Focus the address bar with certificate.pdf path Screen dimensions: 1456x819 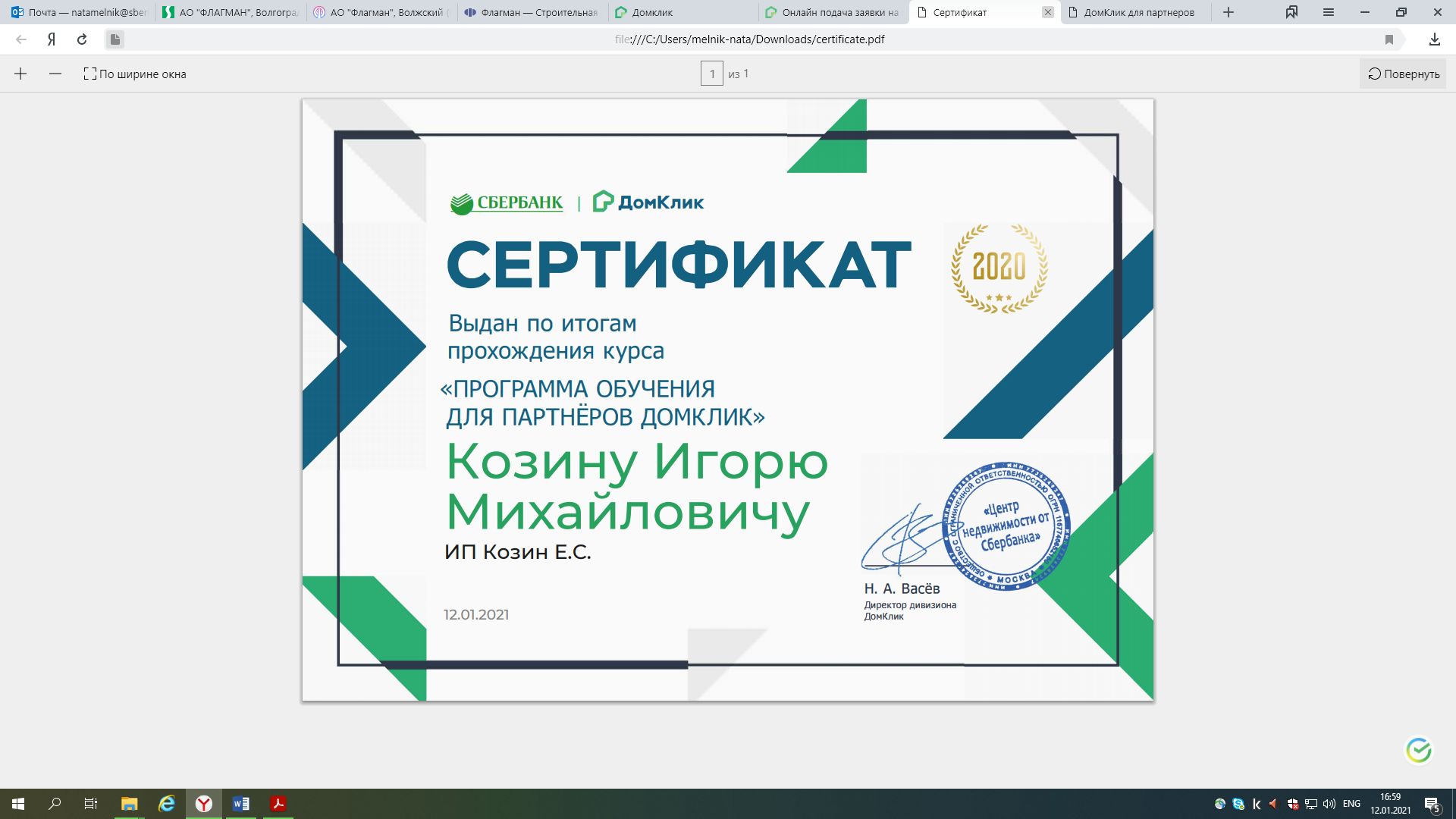(x=749, y=39)
